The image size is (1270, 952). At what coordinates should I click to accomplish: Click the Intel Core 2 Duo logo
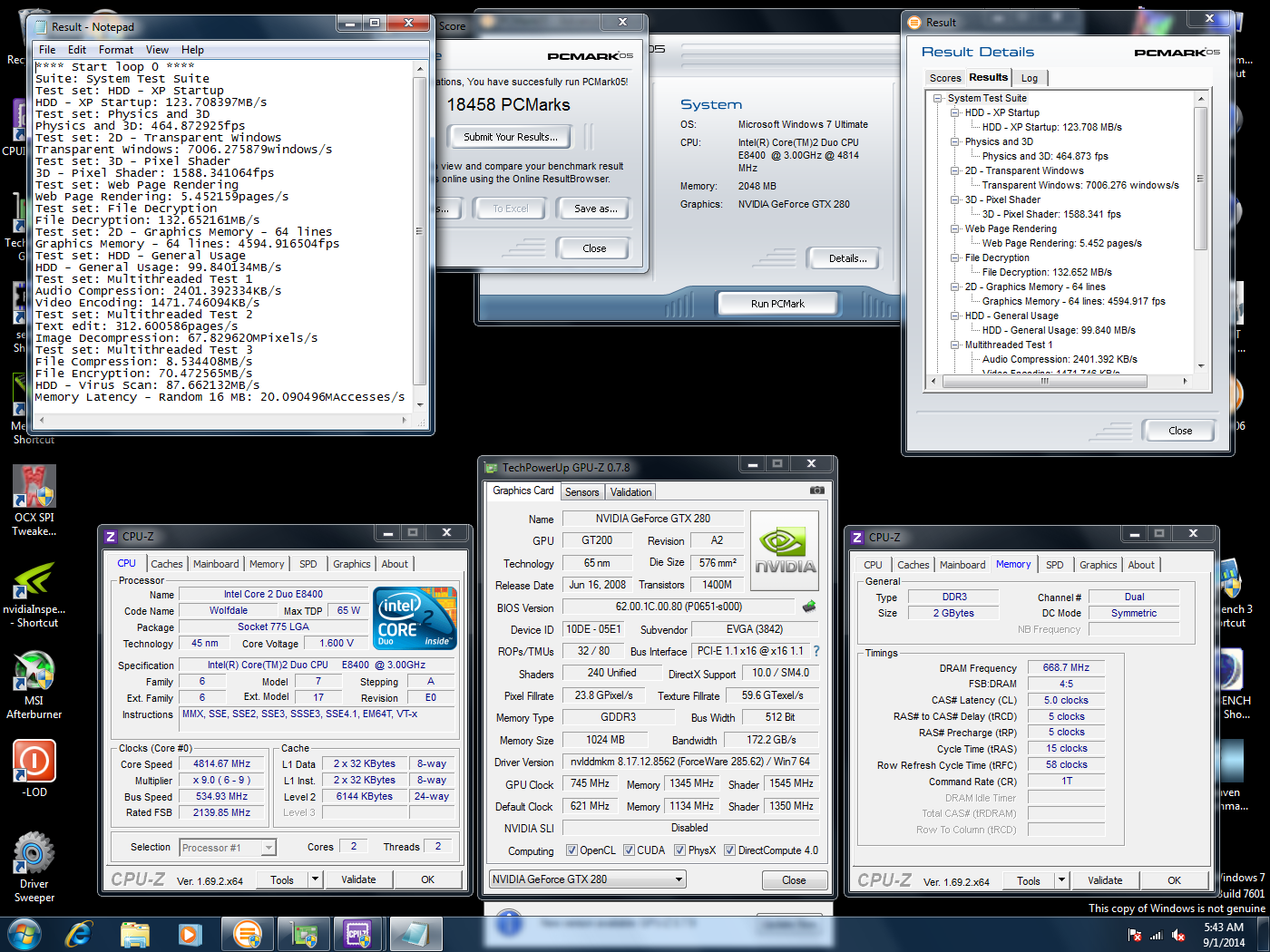pos(415,617)
